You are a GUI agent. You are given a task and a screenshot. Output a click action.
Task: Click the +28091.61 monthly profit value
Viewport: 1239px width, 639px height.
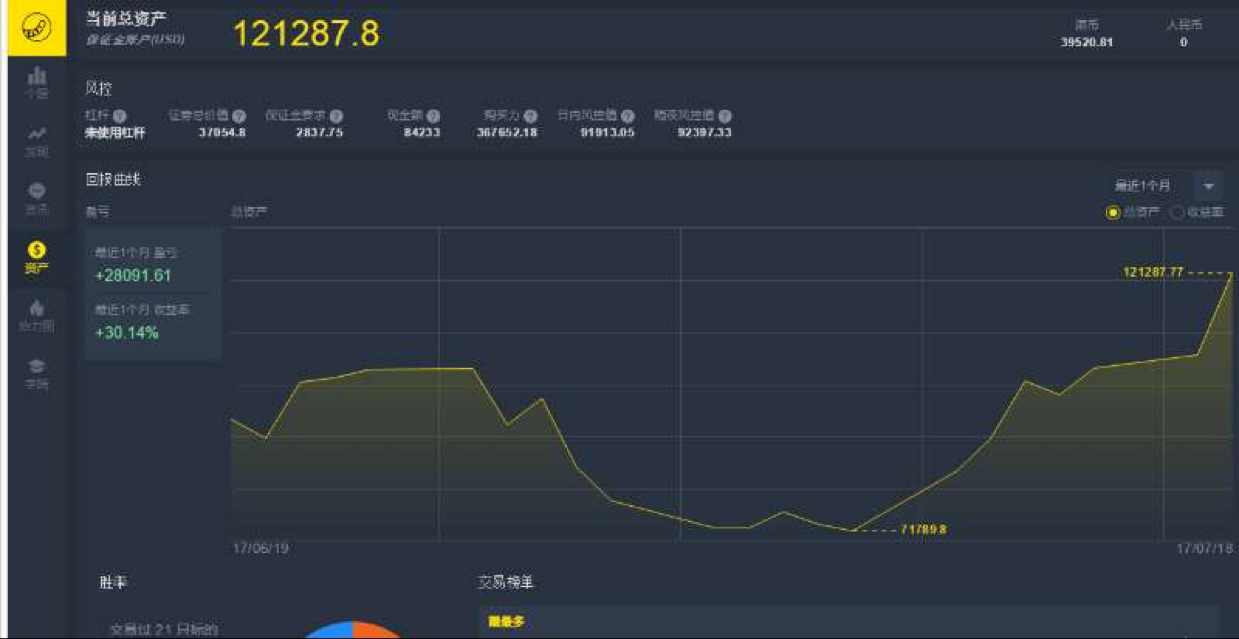point(133,276)
